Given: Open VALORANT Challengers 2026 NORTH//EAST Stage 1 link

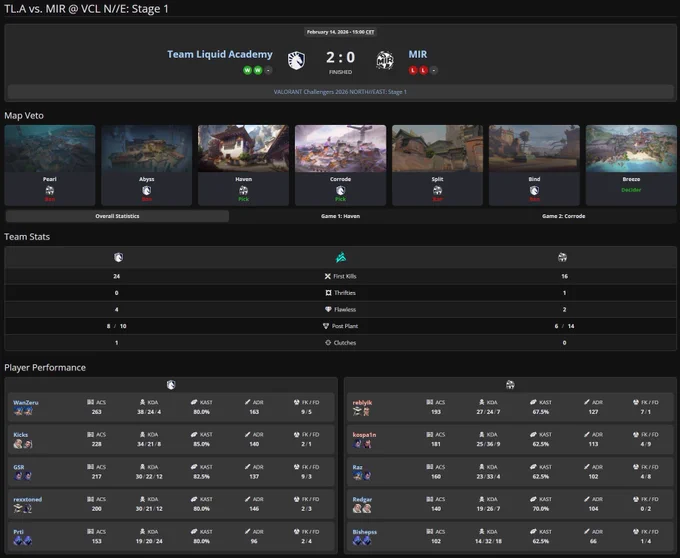Looking at the screenshot, I should [340, 92].
